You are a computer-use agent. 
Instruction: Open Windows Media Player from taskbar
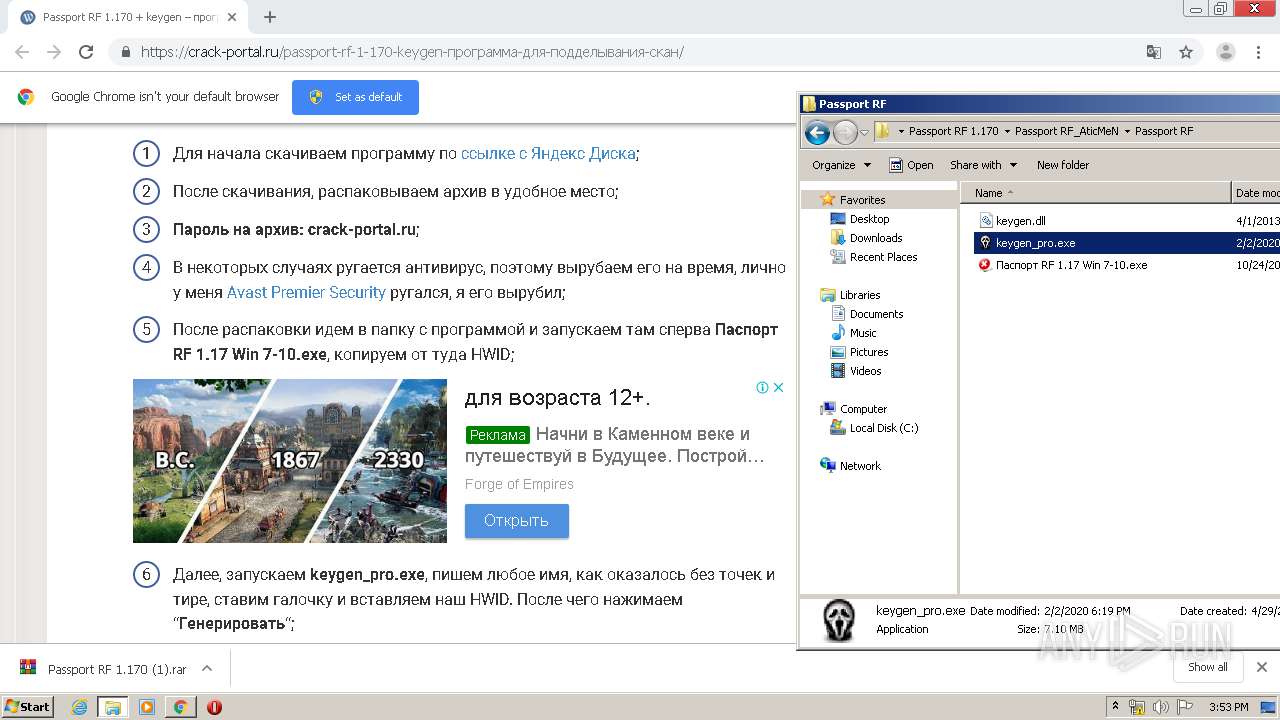coord(147,707)
